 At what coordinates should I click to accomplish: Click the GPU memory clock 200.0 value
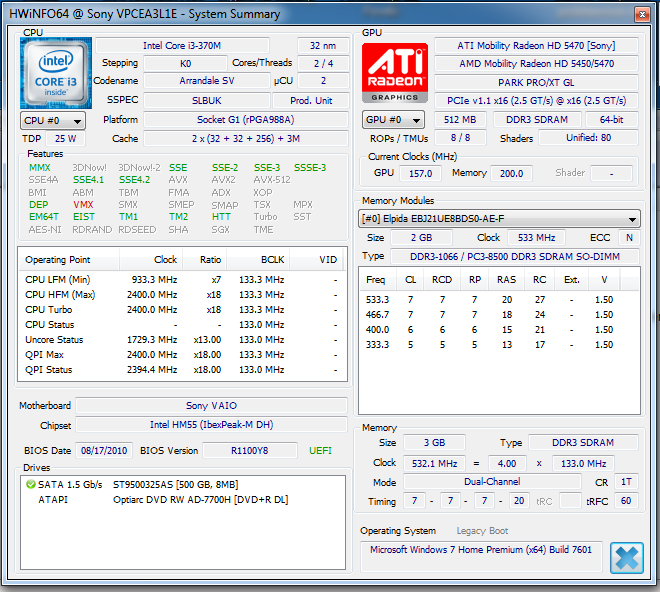point(511,173)
